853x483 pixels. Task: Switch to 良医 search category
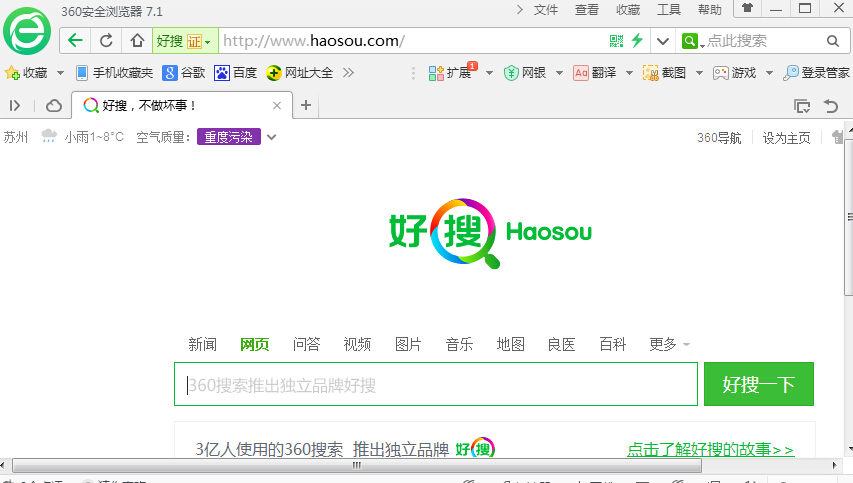pos(561,344)
